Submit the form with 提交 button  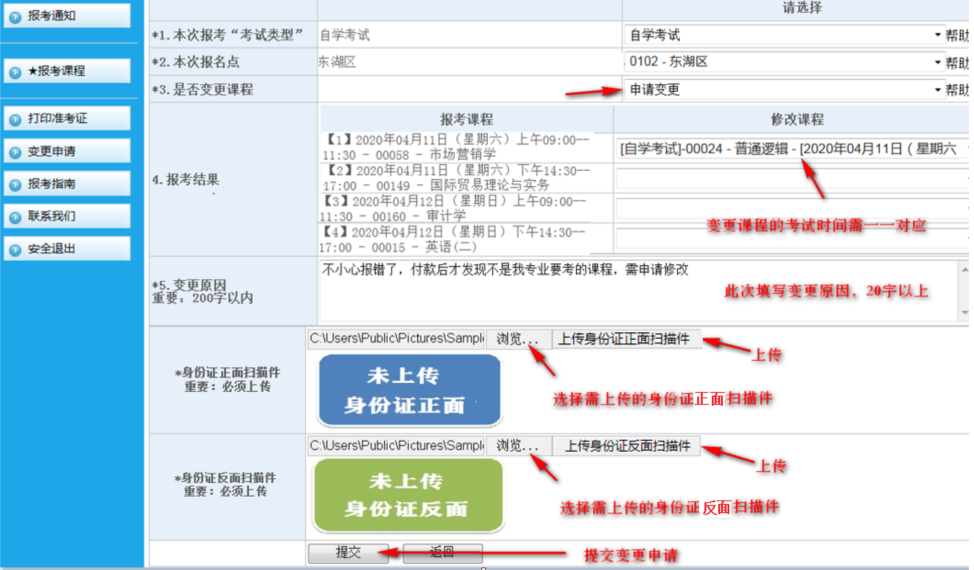pyautogui.click(x=348, y=553)
